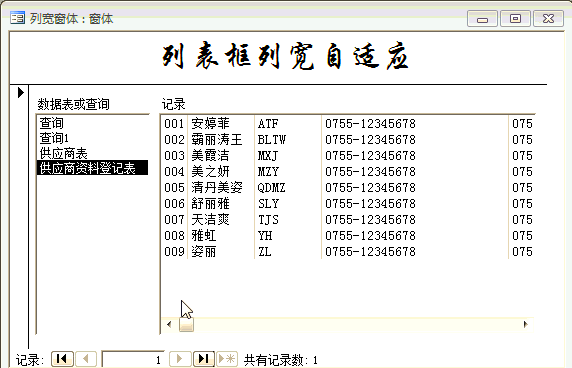Maximize the 列宽窗体 window

pyautogui.click(x=515, y=19)
